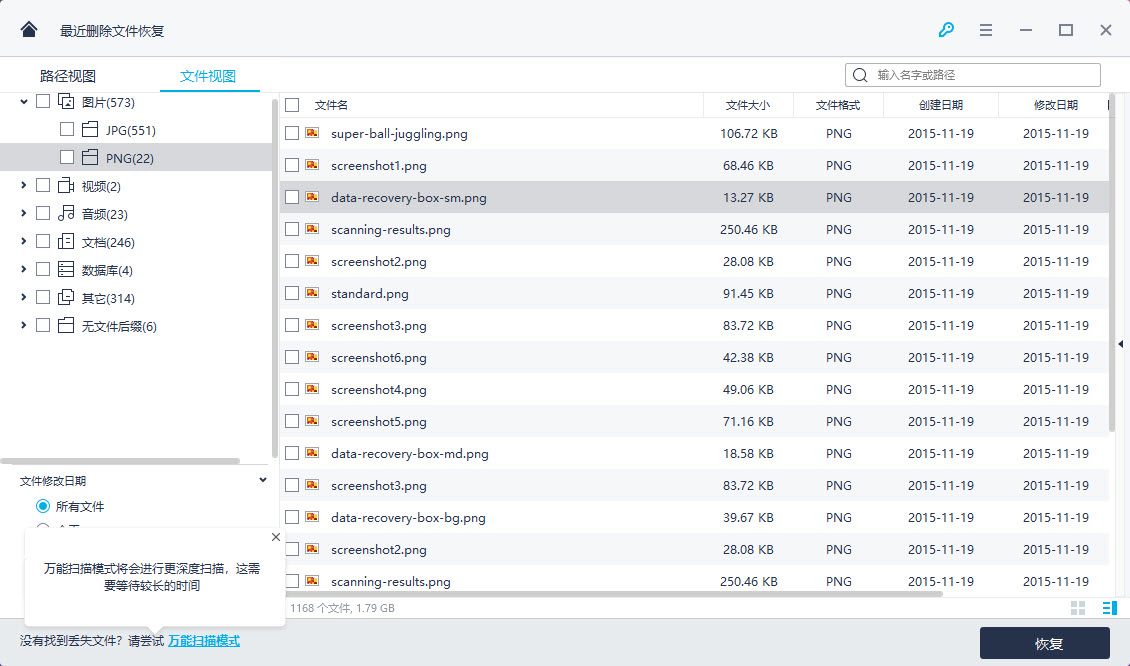
Task: Tick the JPG(551) checkbox
Action: 67,130
